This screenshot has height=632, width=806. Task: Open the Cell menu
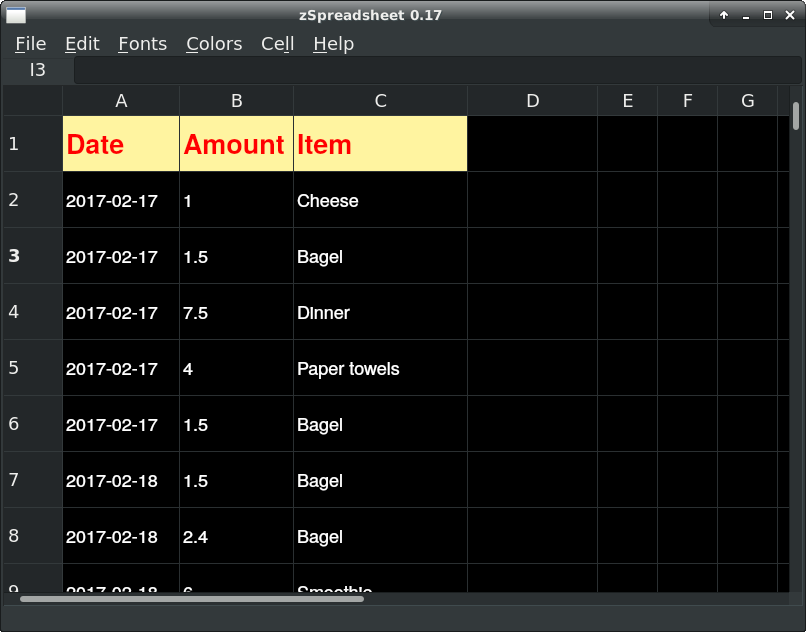pos(278,44)
